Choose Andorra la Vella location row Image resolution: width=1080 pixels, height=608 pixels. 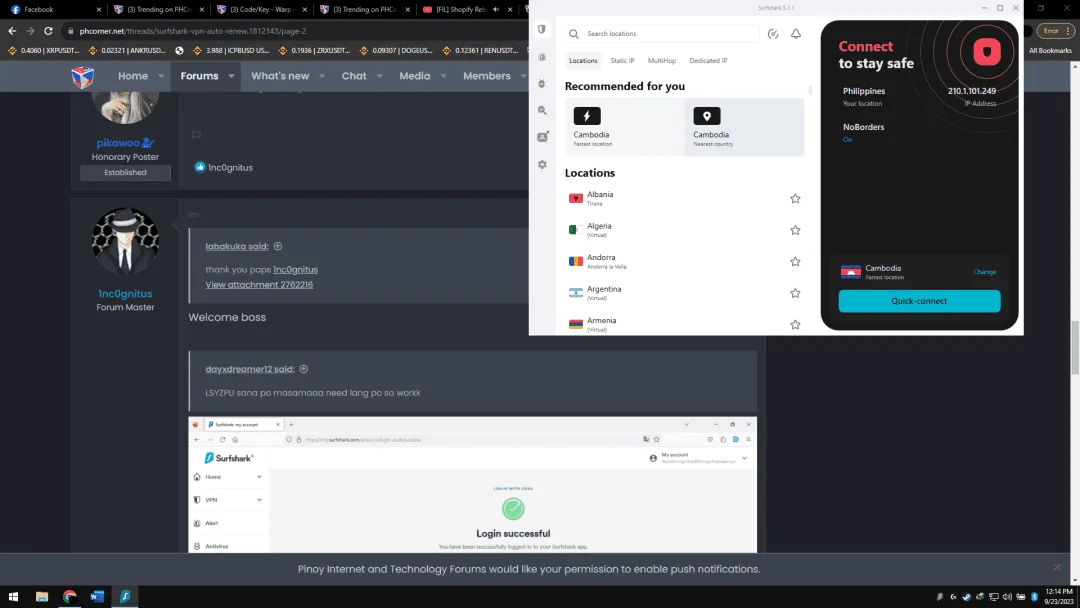[685, 262]
